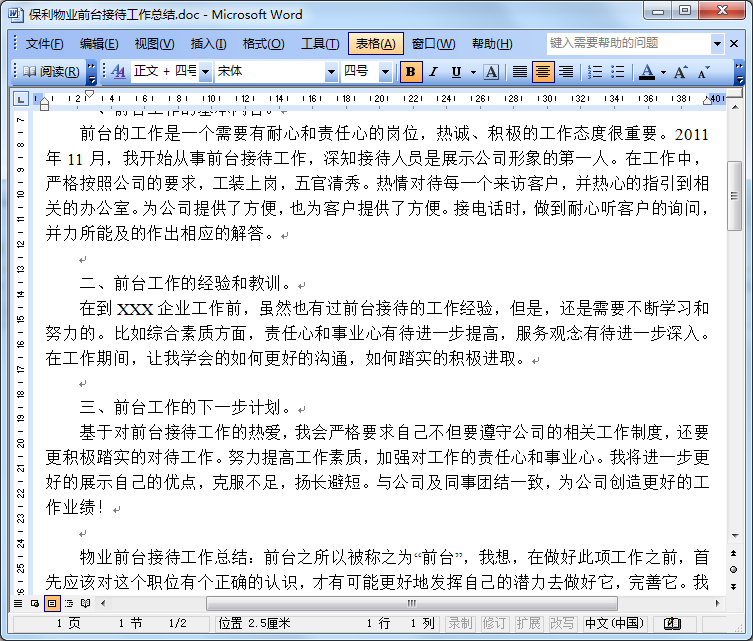Align paragraph right icon

pos(566,72)
